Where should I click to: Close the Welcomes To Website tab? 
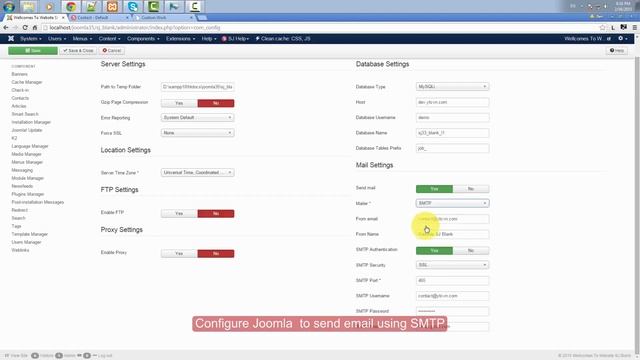63,18
